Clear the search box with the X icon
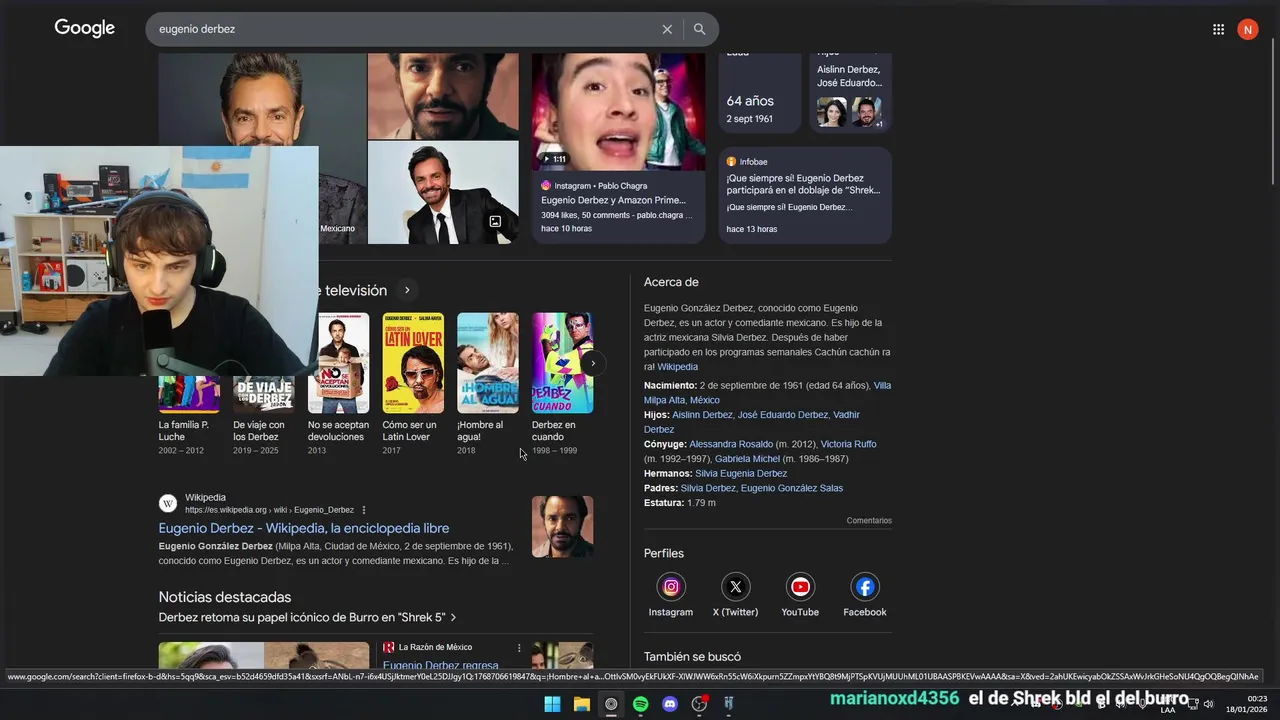 coord(667,29)
